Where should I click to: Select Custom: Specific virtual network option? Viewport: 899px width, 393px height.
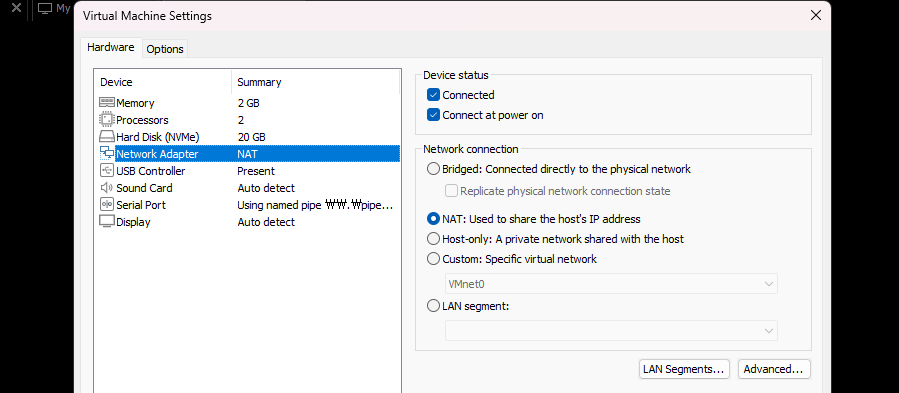[x=433, y=259]
